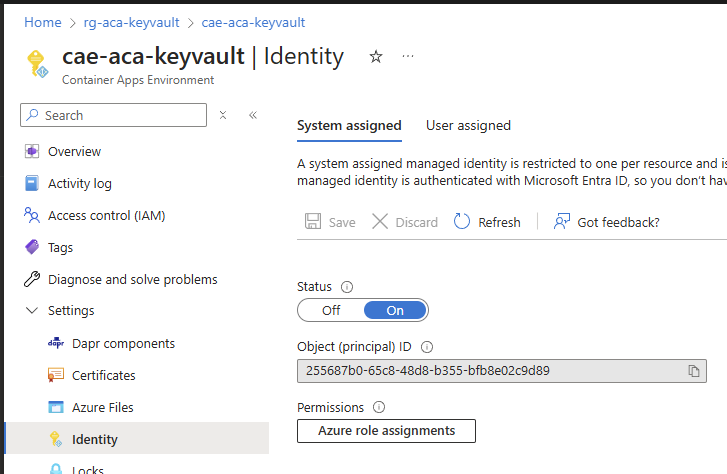Collapse the sidebar with double chevron
The image size is (727, 474).
[253, 115]
